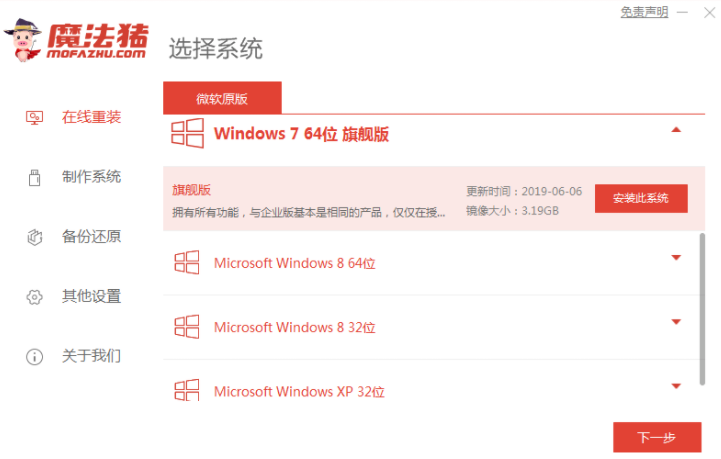Open the 制作系统 menu item

pos(92,177)
